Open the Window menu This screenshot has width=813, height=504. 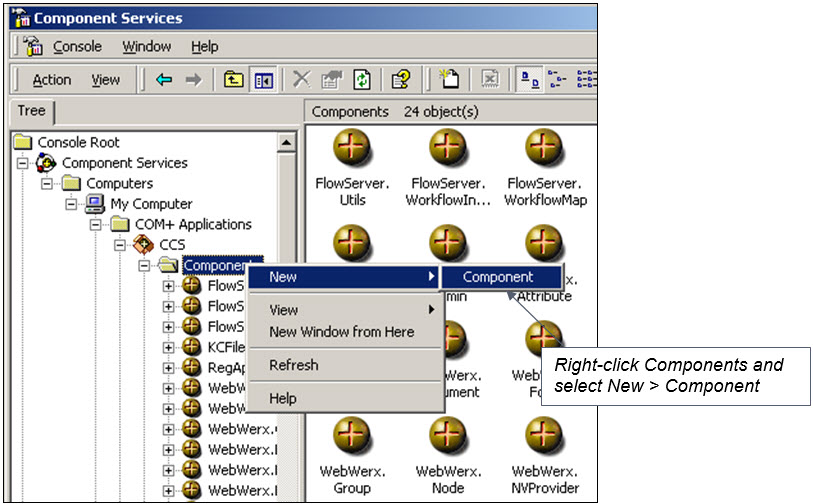[147, 47]
